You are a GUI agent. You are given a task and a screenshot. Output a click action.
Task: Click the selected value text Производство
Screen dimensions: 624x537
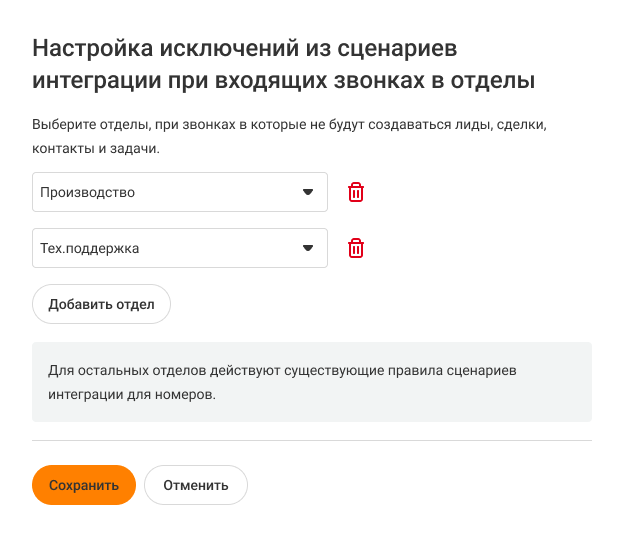pyautogui.click(x=87, y=192)
